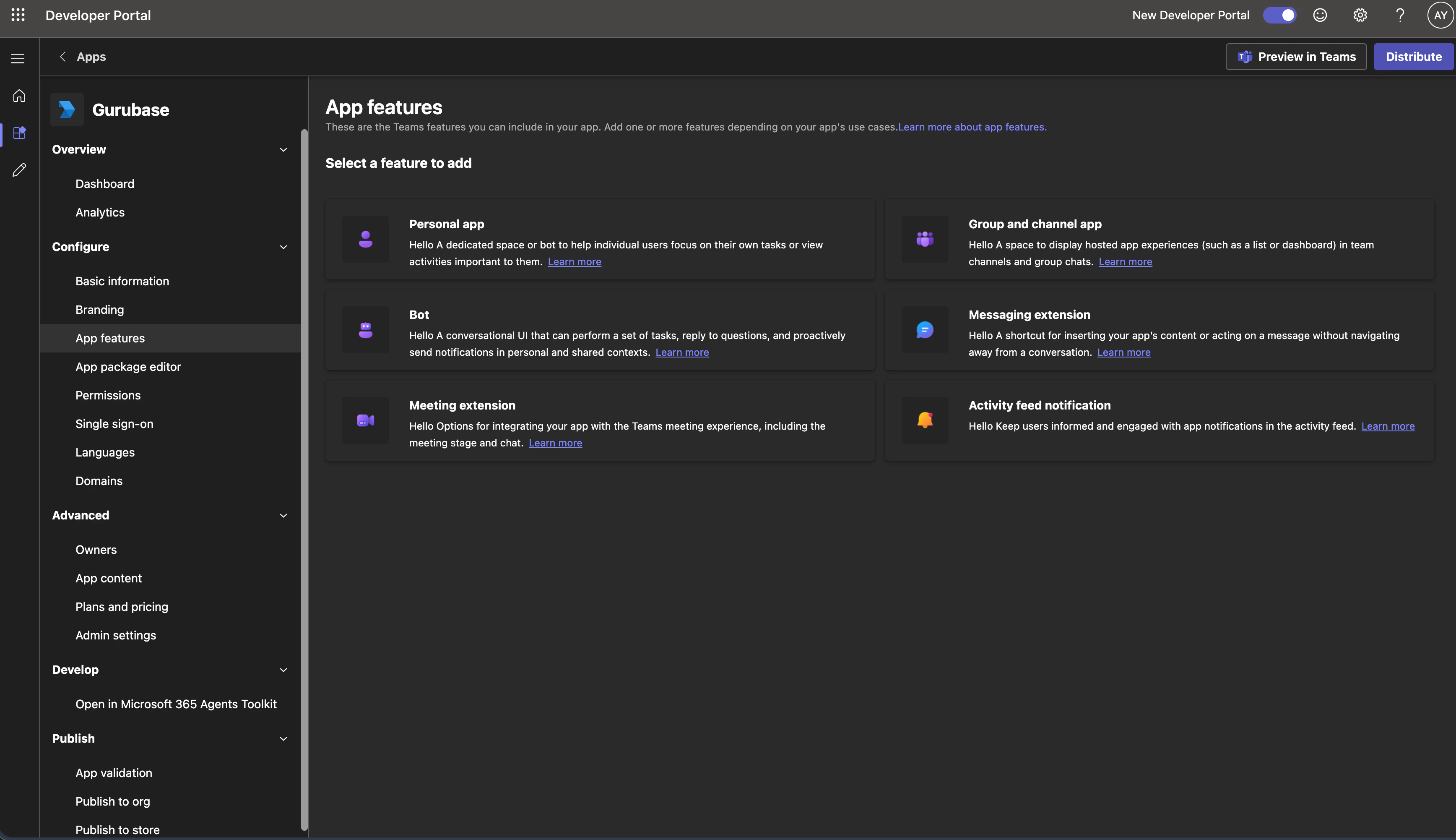Click the Messaging extension card title
Image resolution: width=1456 pixels, height=840 pixels.
point(1029,314)
